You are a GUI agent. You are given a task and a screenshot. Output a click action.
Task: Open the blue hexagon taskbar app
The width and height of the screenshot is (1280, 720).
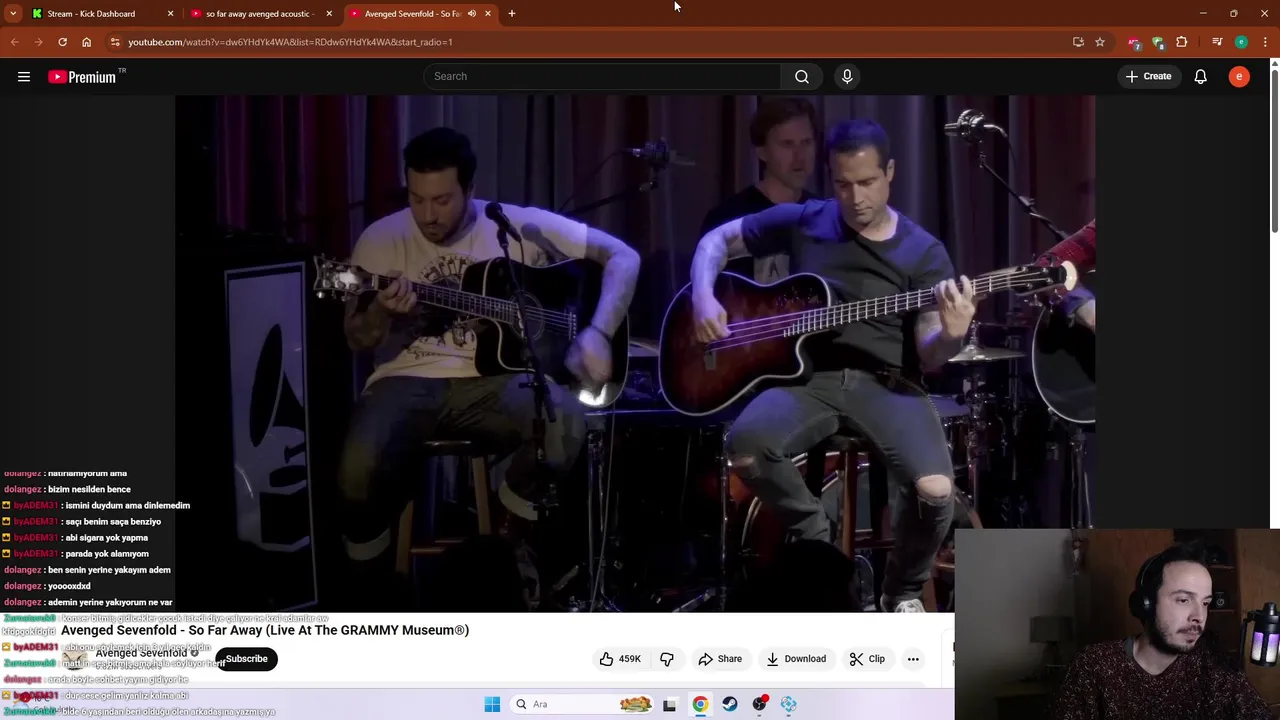(789, 704)
